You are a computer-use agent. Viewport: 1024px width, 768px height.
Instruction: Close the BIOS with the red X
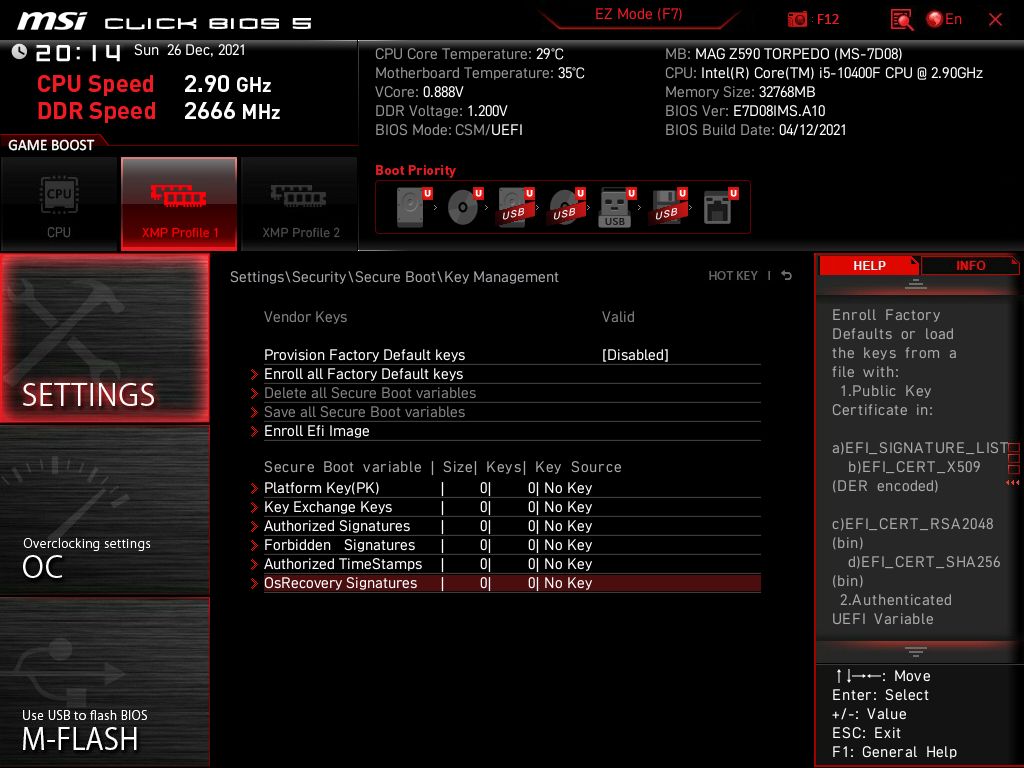point(995,20)
